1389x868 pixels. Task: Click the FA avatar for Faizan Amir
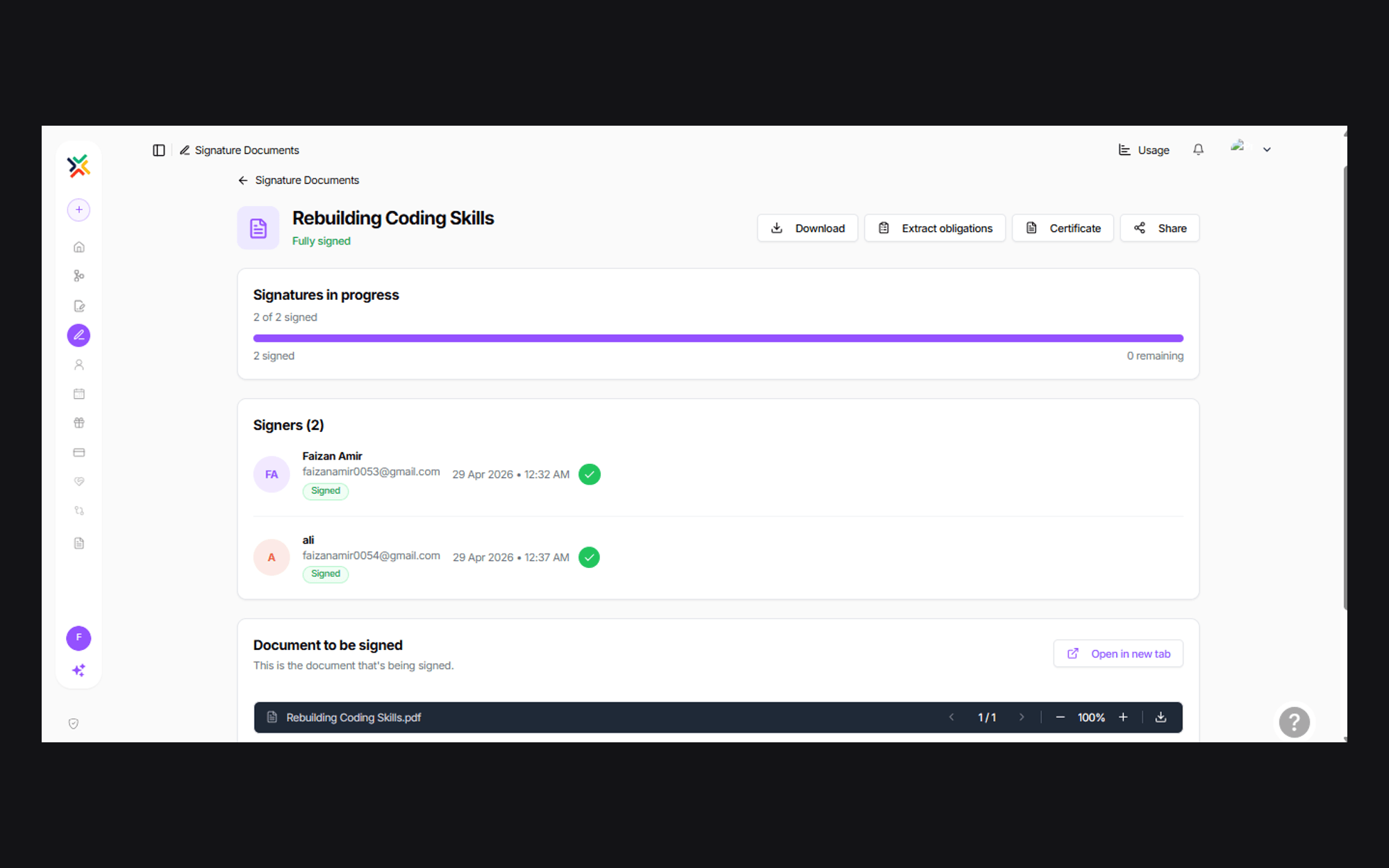(272, 474)
